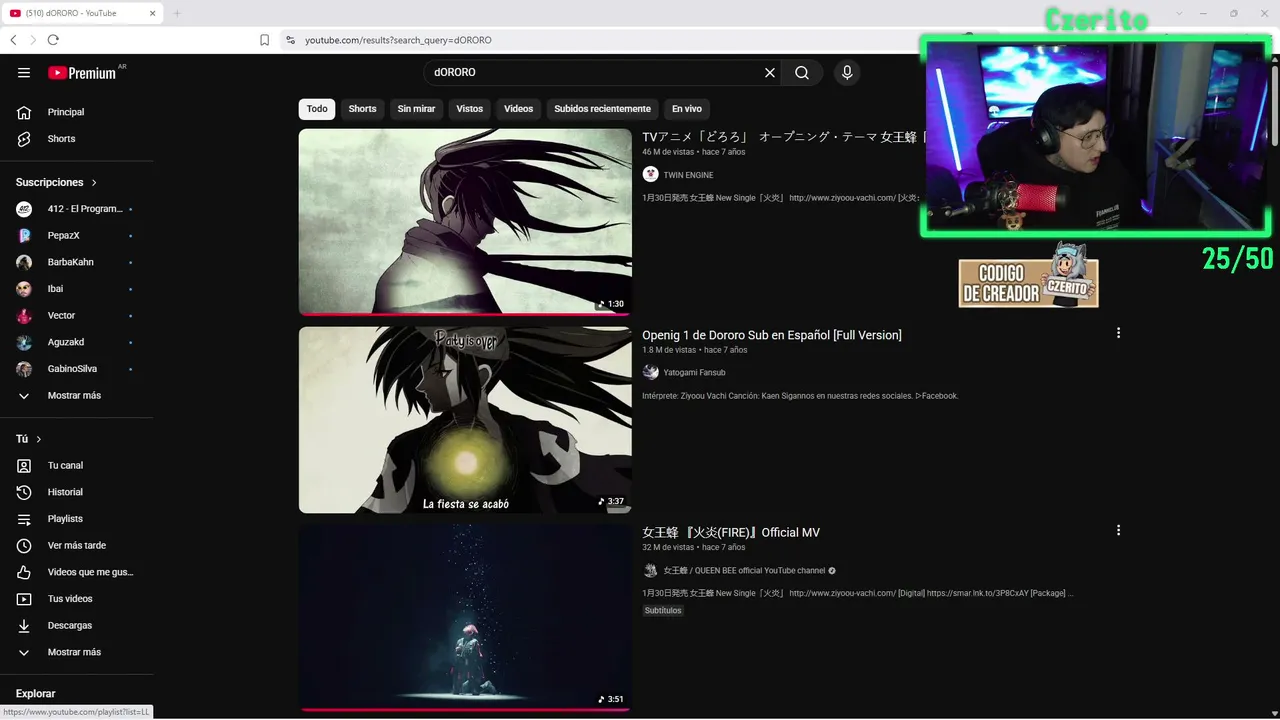Bookmark this page from address bar

point(264,40)
